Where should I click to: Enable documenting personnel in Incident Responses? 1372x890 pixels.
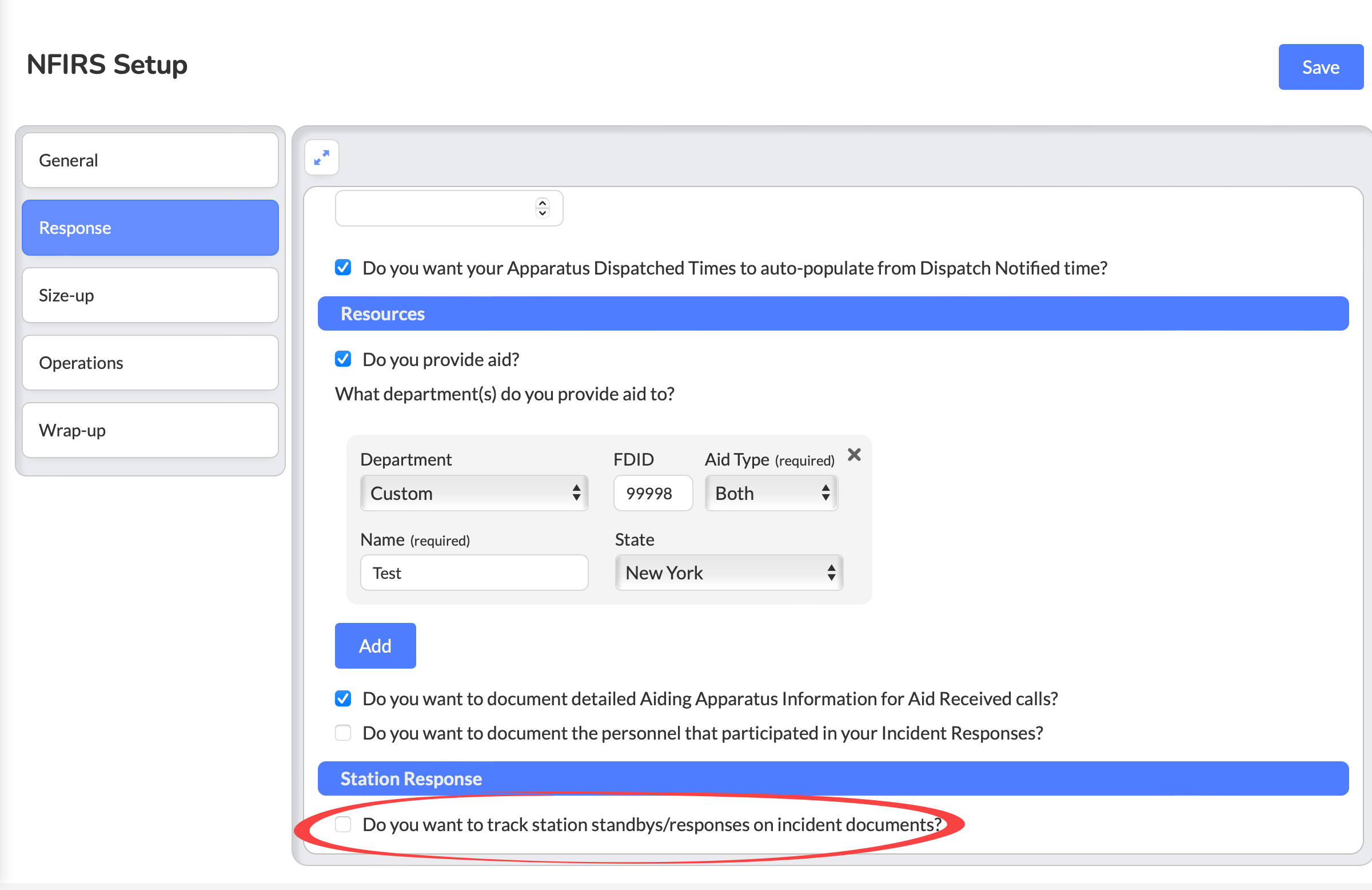click(x=343, y=733)
